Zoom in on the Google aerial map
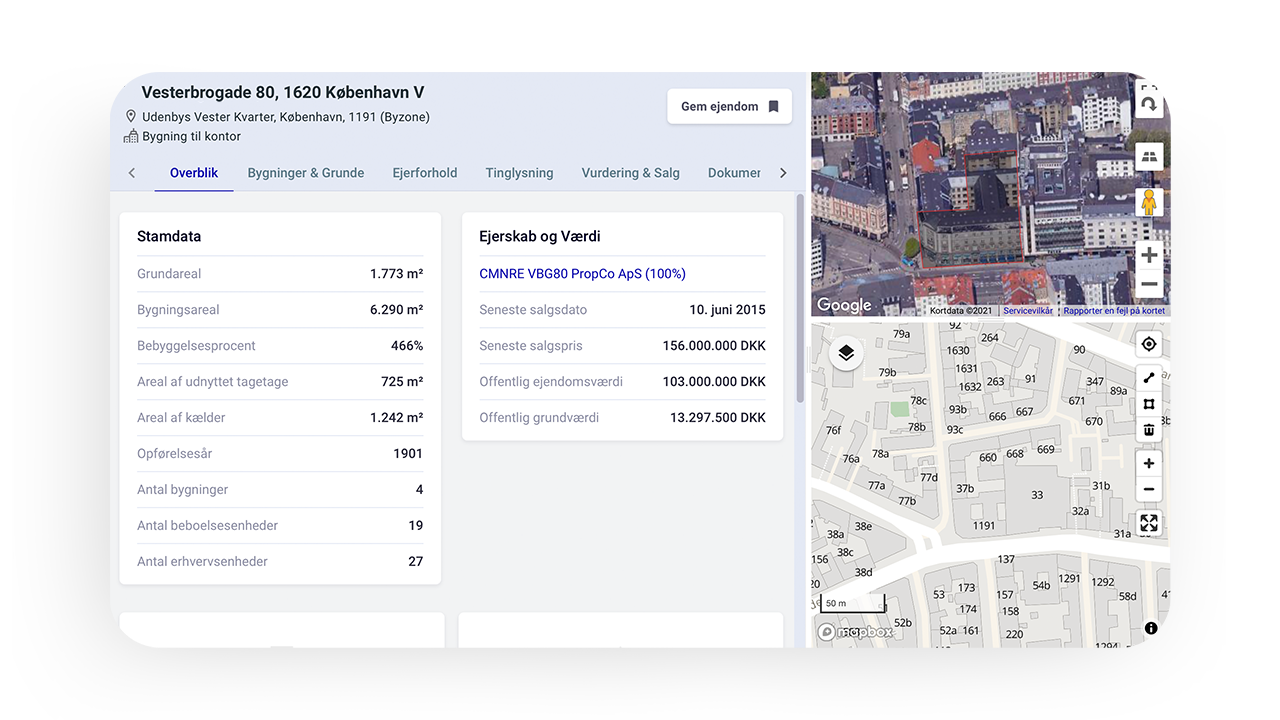This screenshot has width=1280, height=720. [x=1149, y=255]
